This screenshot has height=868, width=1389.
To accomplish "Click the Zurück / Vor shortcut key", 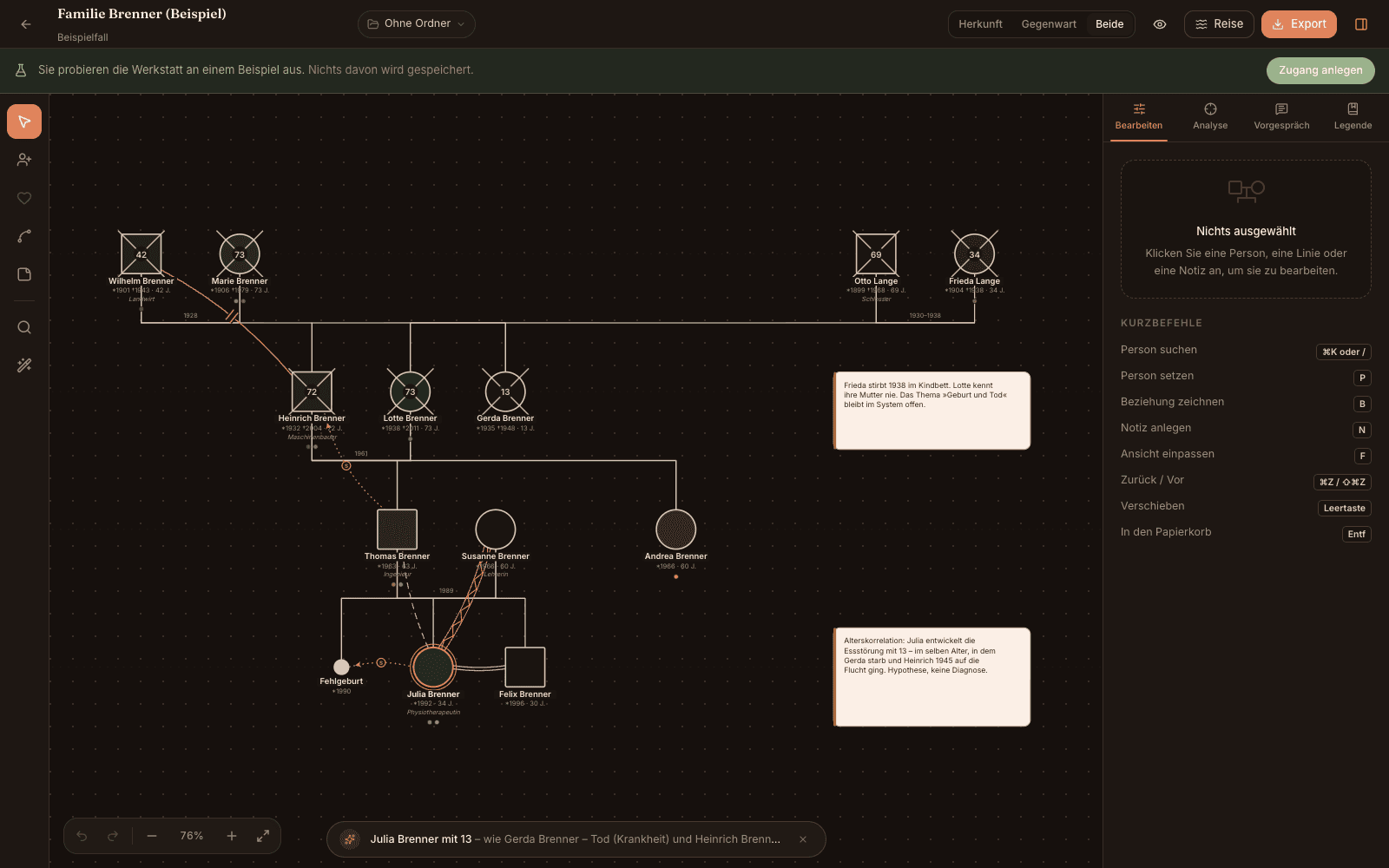I will point(1342,482).
